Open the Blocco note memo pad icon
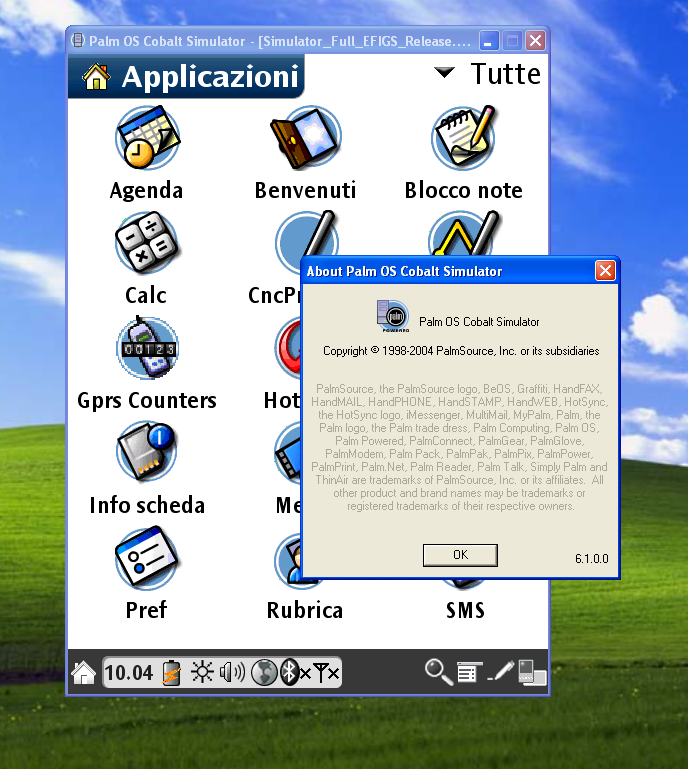The image size is (688, 769). coord(464,137)
